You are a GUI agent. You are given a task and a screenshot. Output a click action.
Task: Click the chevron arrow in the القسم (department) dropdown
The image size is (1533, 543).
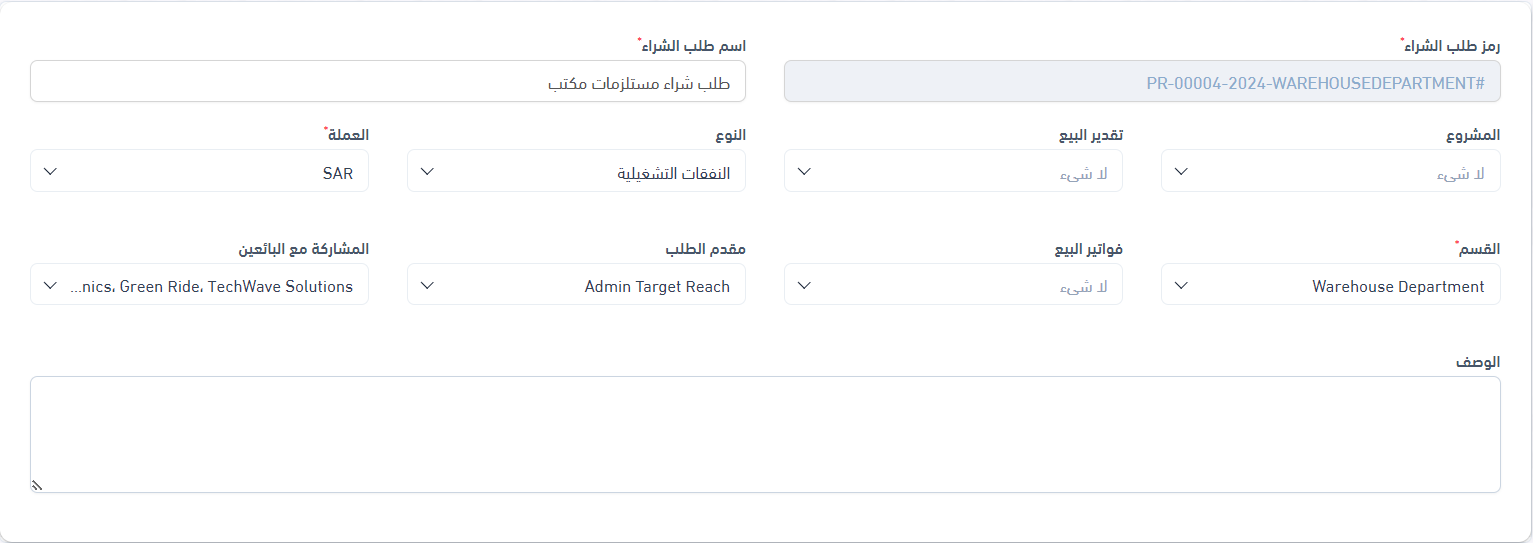pos(1181,286)
